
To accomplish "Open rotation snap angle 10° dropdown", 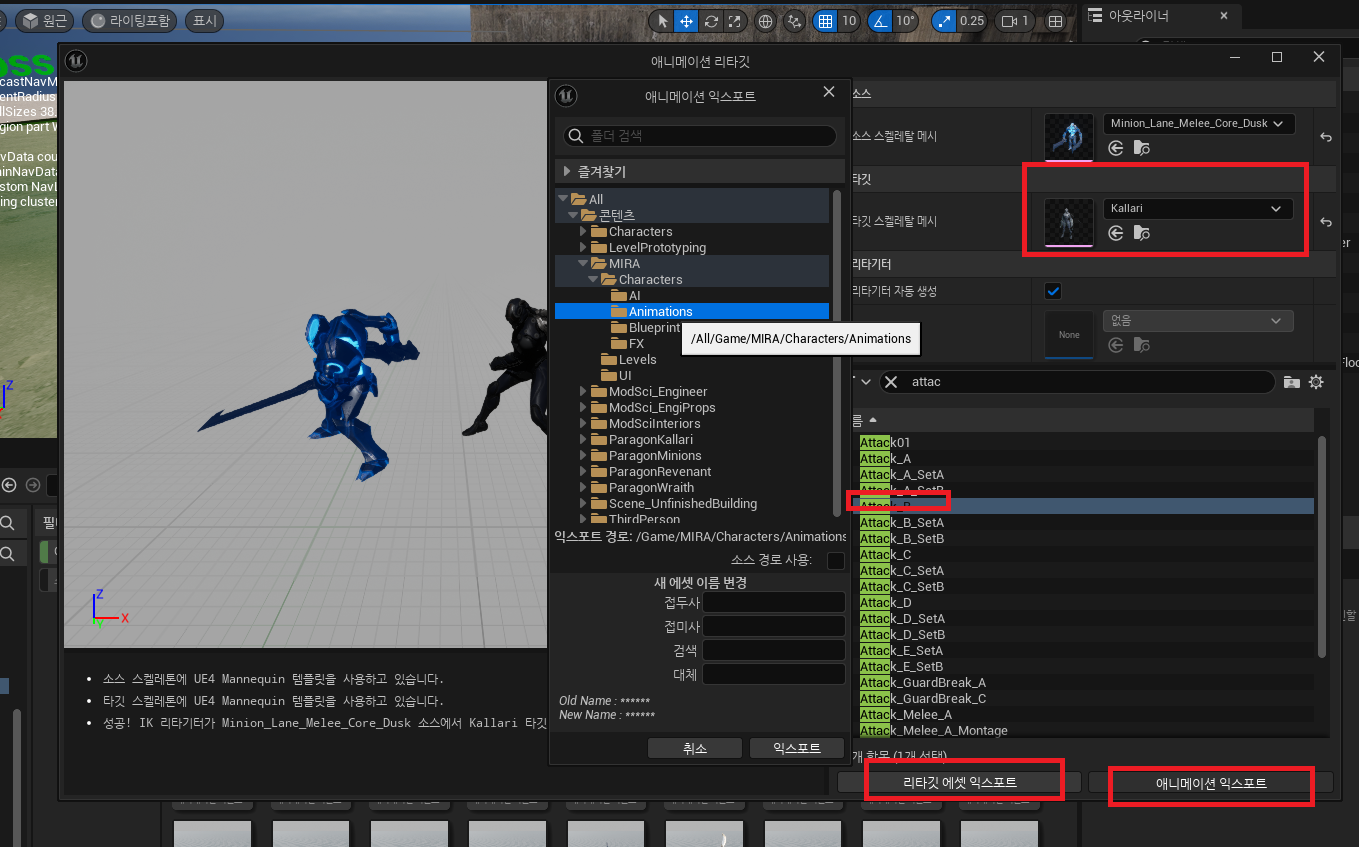I will click(x=905, y=21).
